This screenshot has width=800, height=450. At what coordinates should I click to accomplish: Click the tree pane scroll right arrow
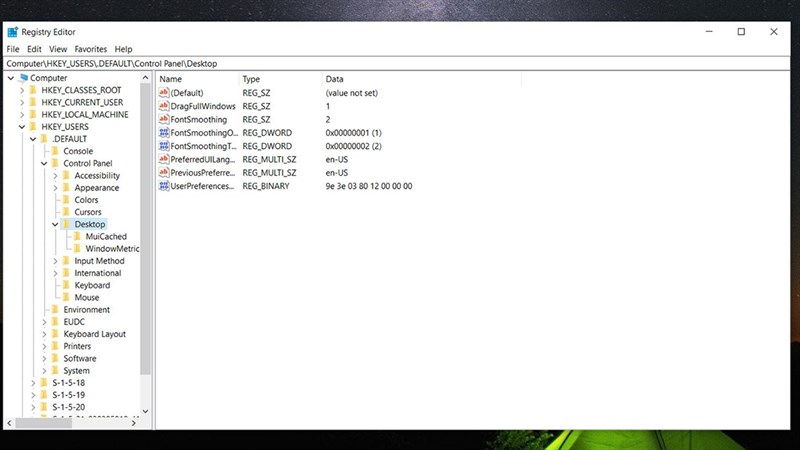click(134, 422)
